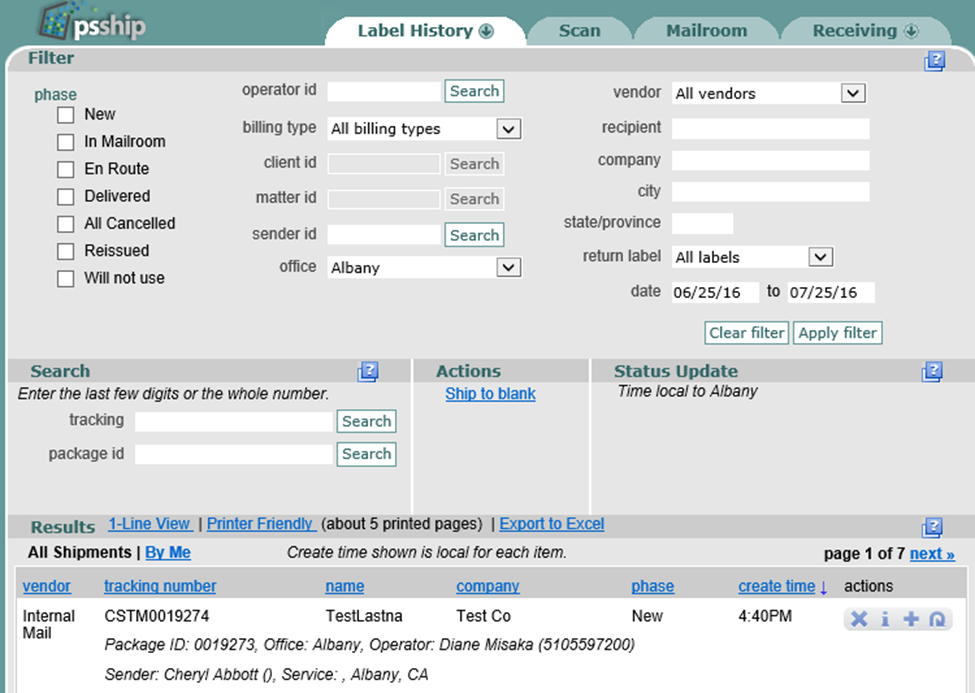Image resolution: width=975 pixels, height=693 pixels.
Task: Open Receiving tab dropdown arrow
Action: click(911, 31)
